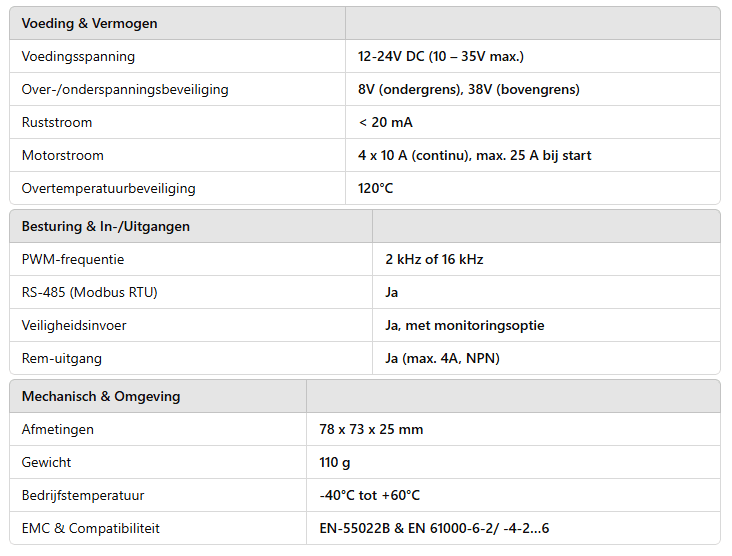732x556 pixels.
Task: Click the 2 kHz of 16 kHz value
Action: tap(434, 260)
